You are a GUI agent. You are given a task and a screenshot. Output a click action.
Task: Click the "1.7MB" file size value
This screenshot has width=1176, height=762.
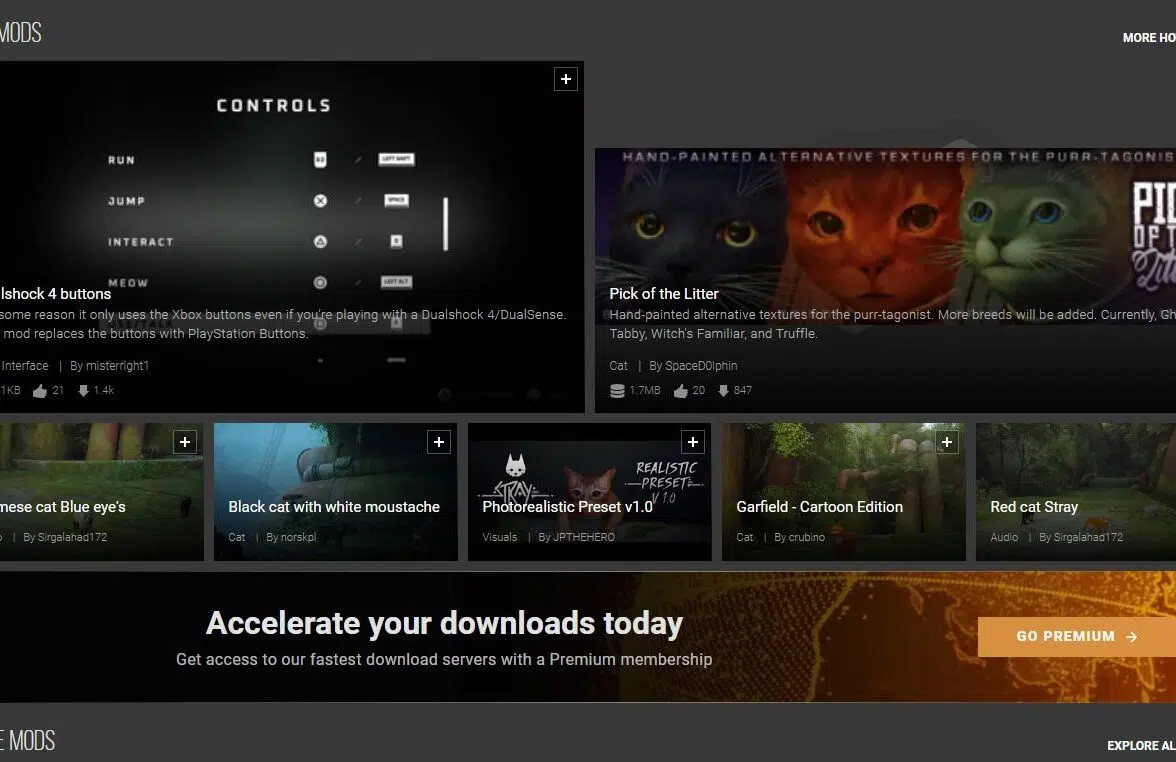coord(645,390)
